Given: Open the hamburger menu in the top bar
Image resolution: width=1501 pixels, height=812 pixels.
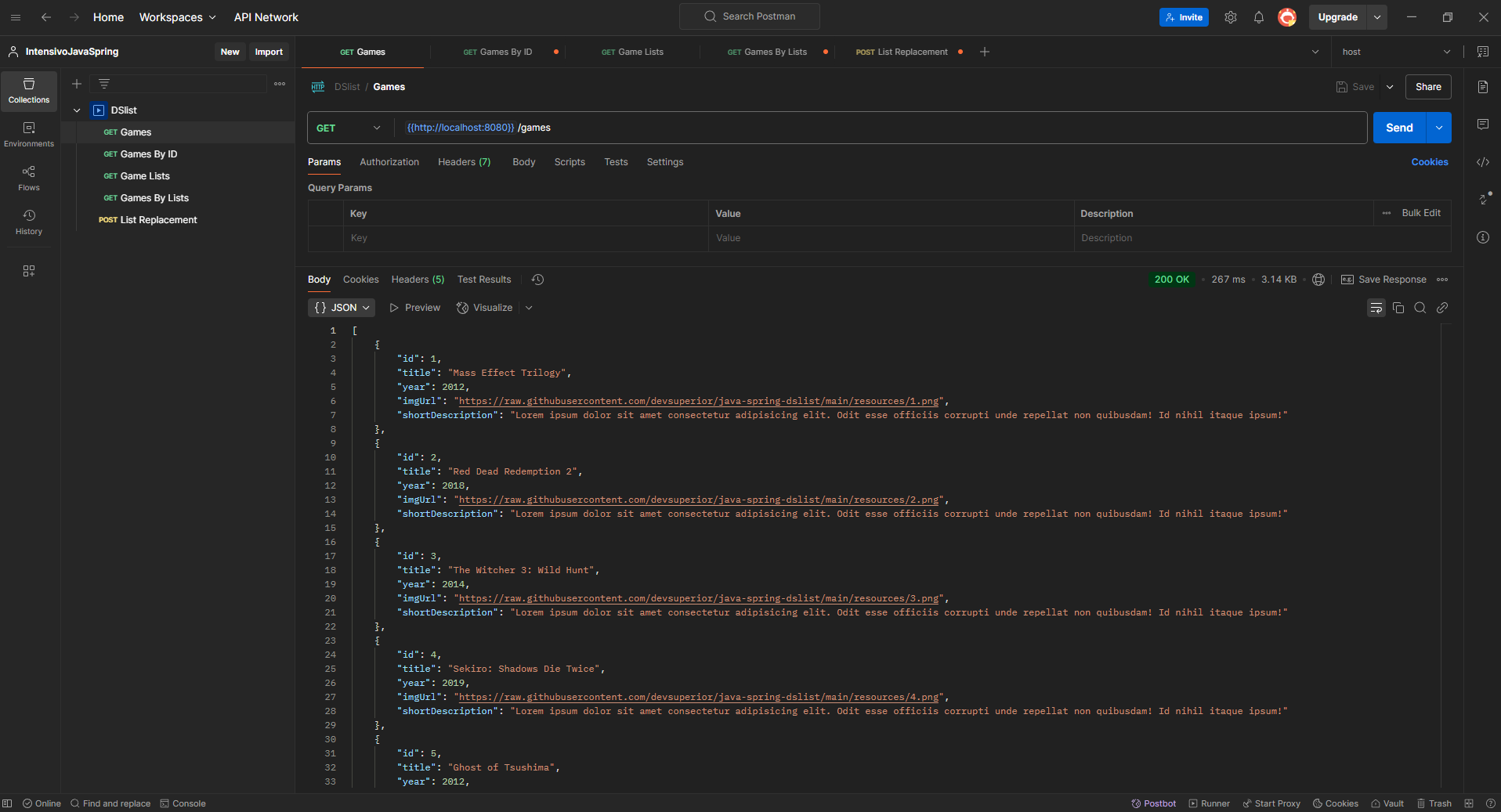Looking at the screenshot, I should [x=16, y=17].
